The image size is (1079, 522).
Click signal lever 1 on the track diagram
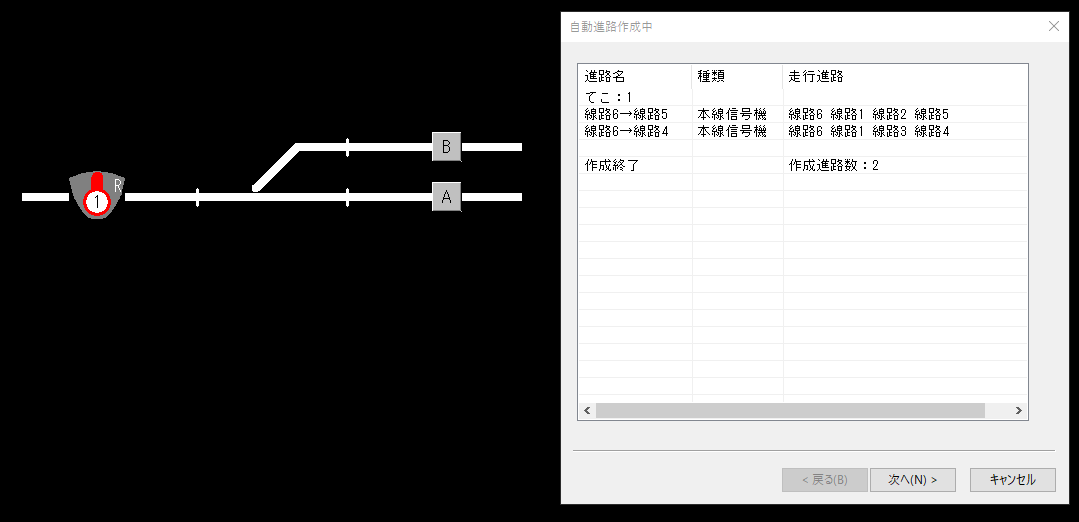pyautogui.click(x=97, y=195)
